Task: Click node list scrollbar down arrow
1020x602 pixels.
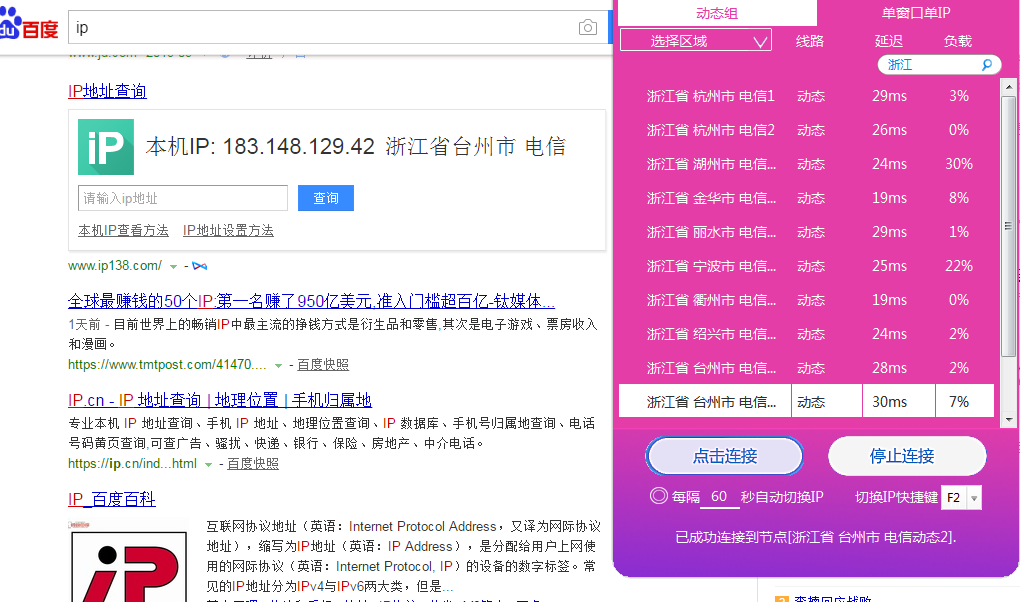Action: [1008, 420]
